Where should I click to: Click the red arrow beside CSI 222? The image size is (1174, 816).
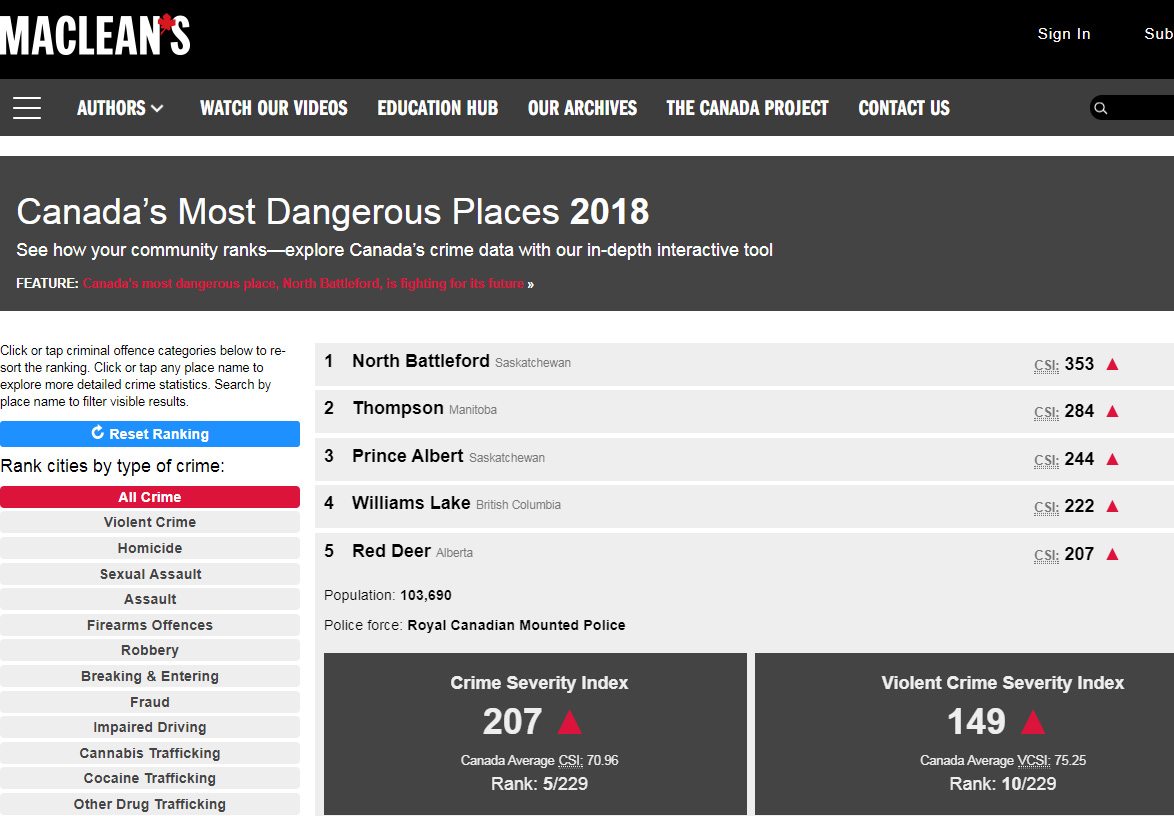[x=1113, y=506]
